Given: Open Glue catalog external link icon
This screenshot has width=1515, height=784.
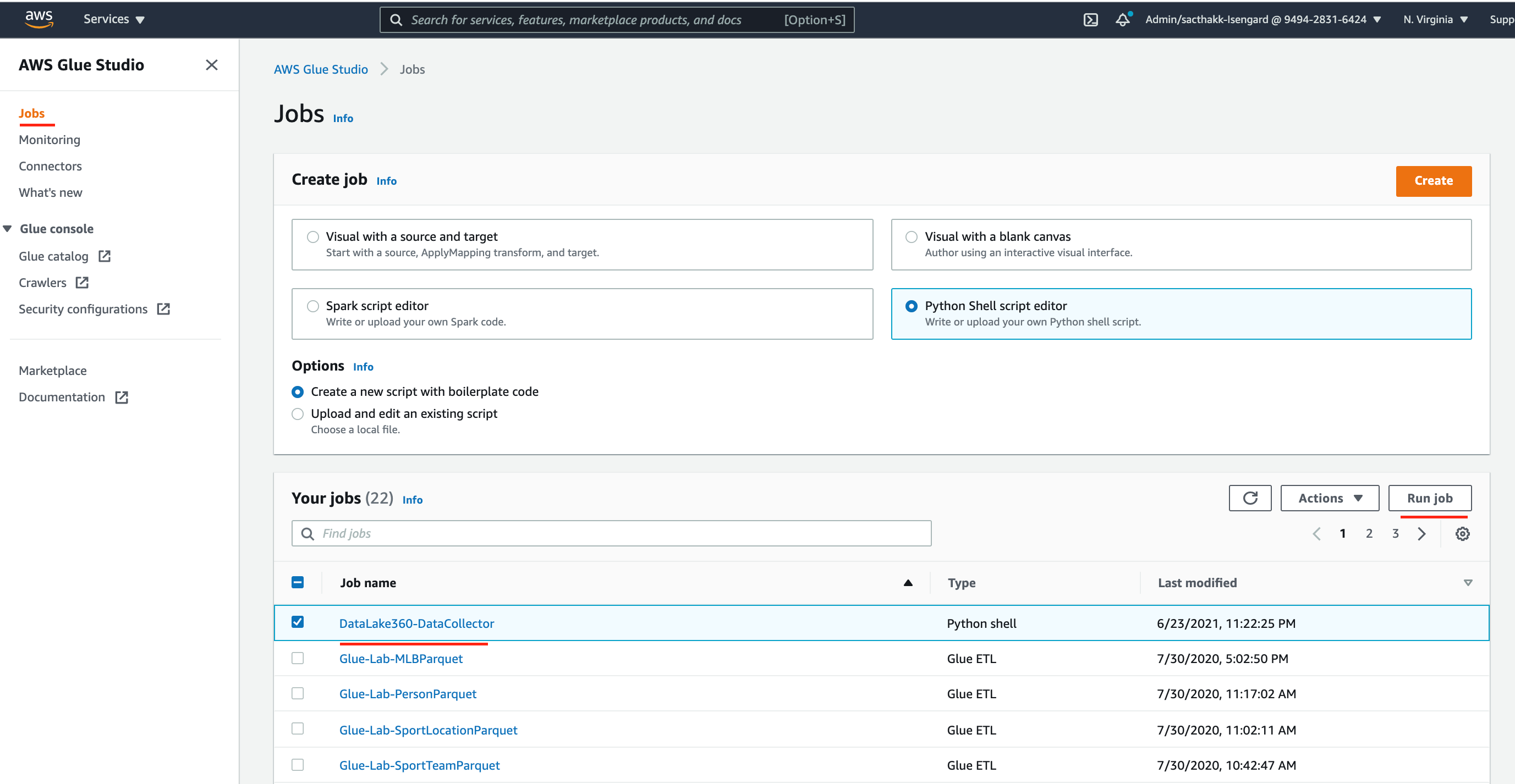Looking at the screenshot, I should click(105, 256).
